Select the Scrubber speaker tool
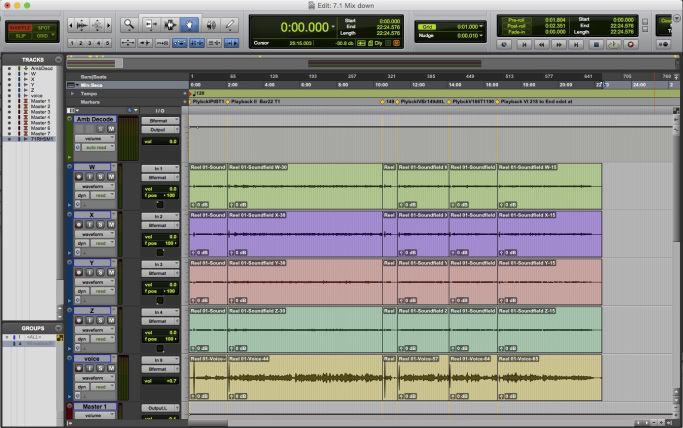 pos(212,23)
